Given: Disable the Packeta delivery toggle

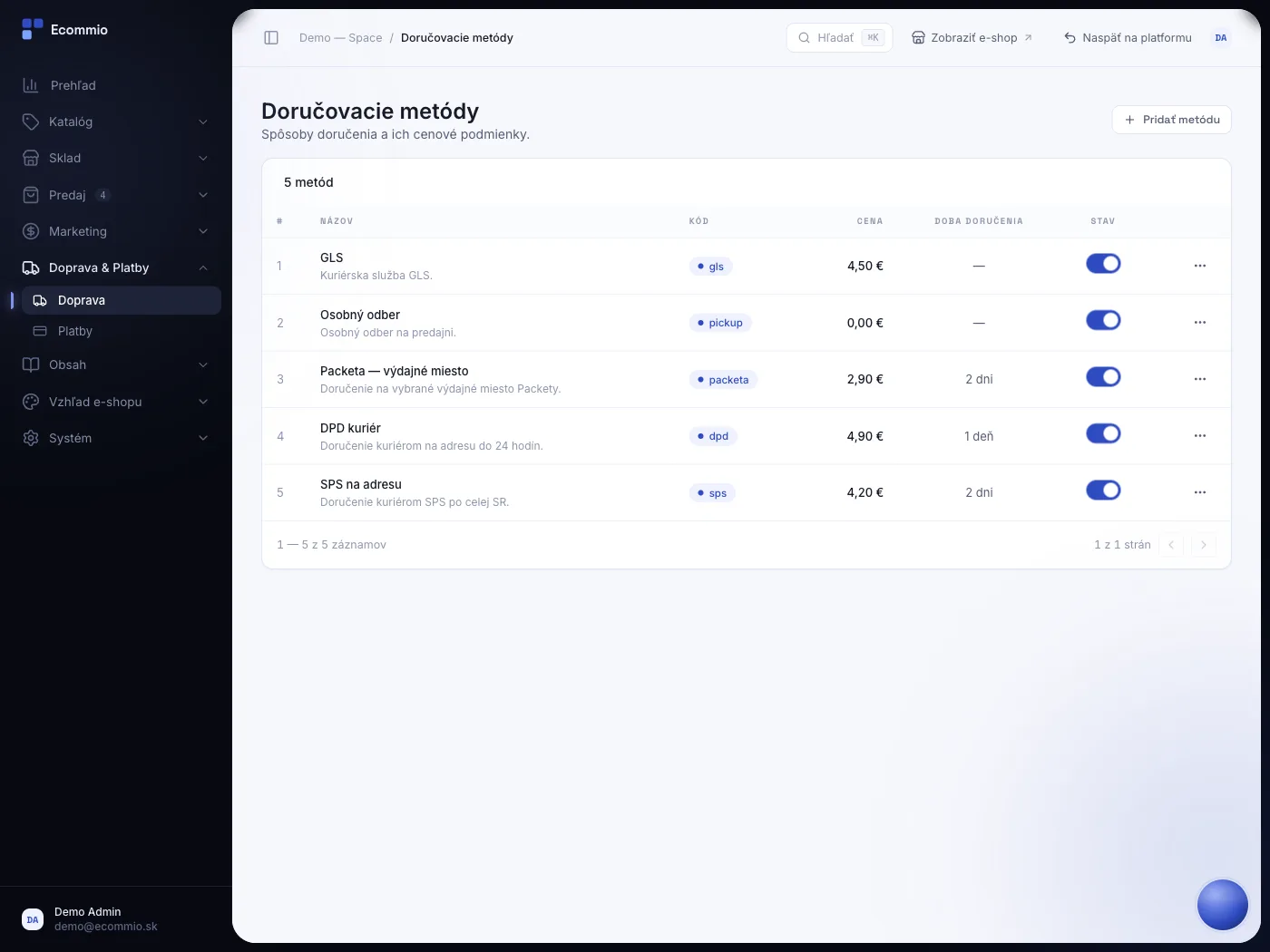Looking at the screenshot, I should [1103, 377].
